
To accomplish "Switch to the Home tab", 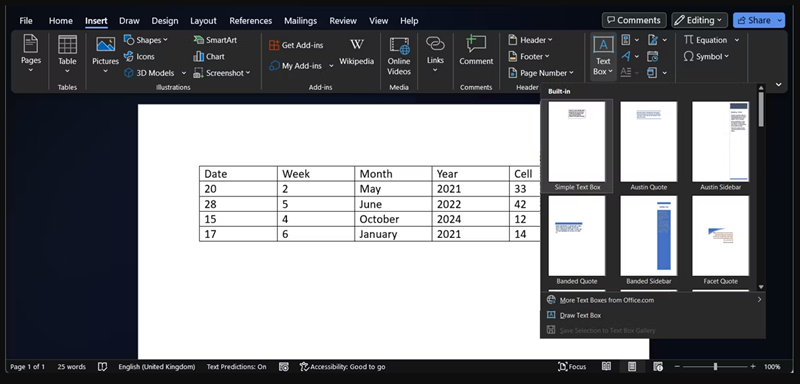I will click(x=61, y=21).
